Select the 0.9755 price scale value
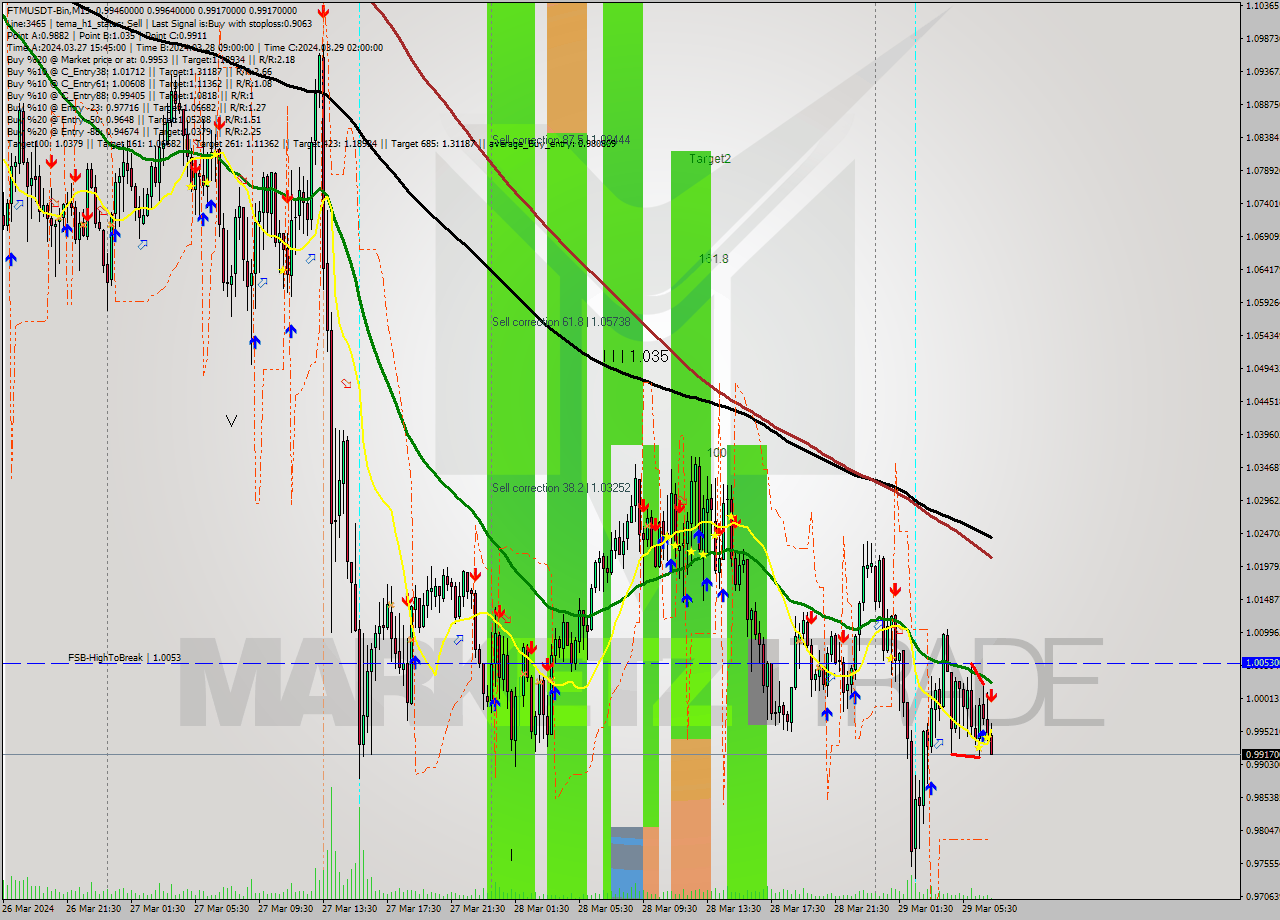 1262,864
